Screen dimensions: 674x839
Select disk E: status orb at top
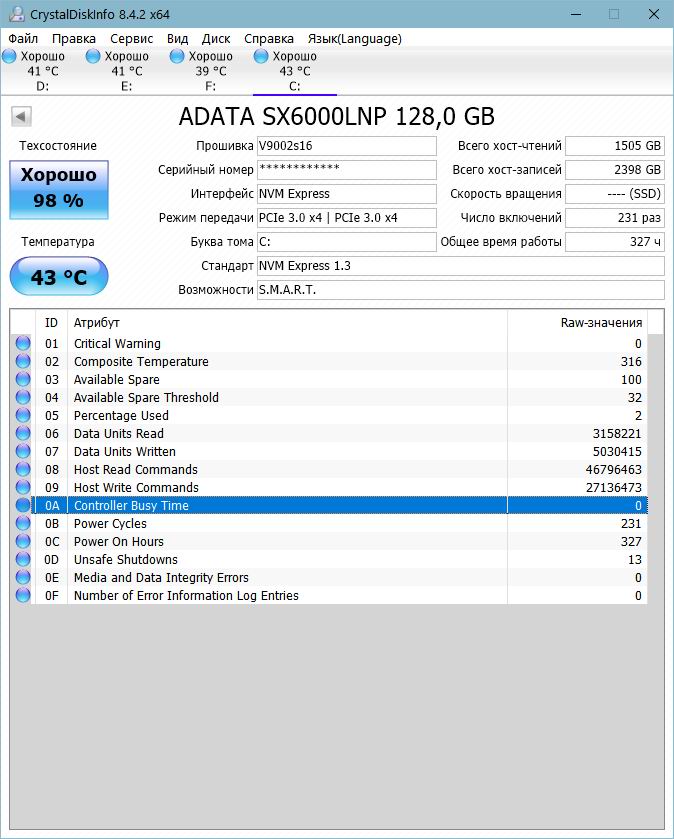(93, 56)
